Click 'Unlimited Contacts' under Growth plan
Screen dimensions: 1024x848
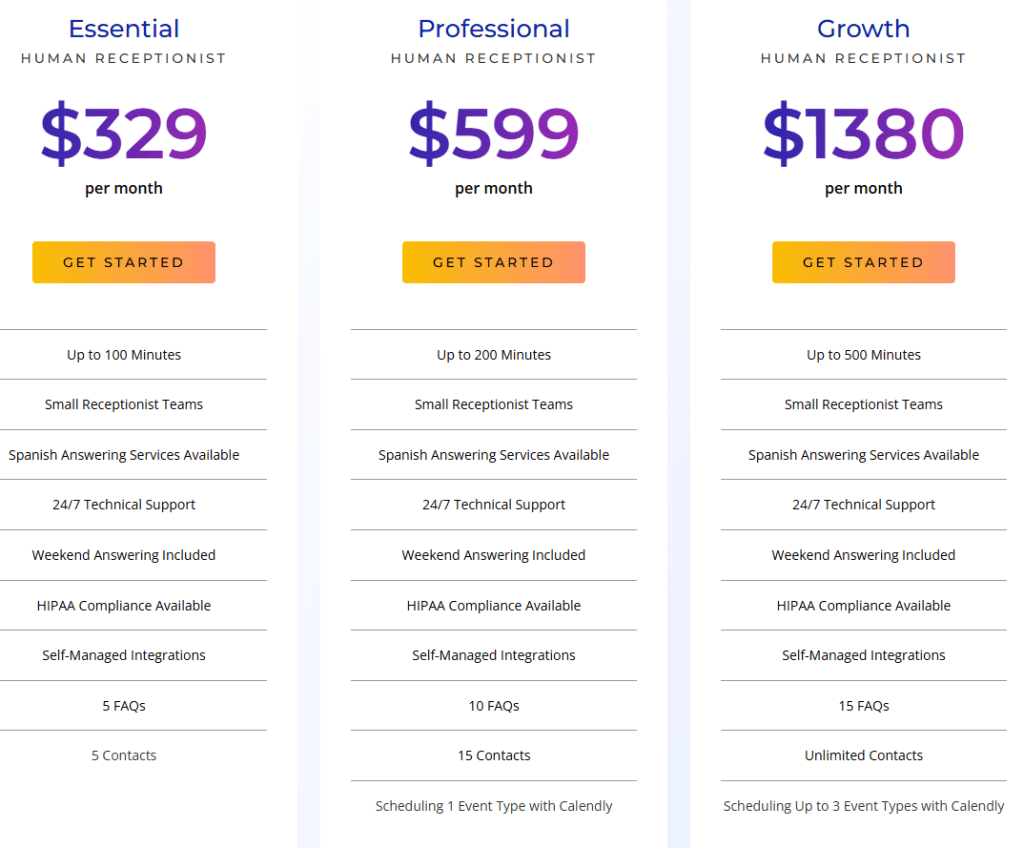pyautogui.click(x=863, y=755)
